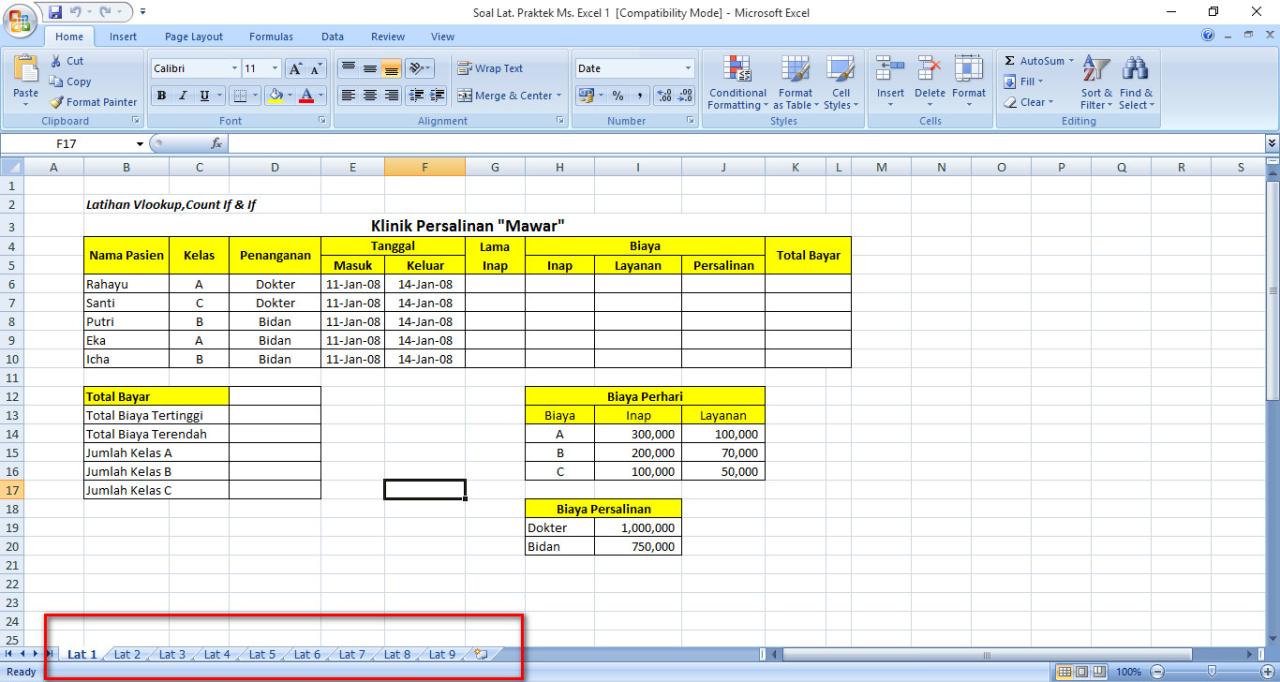Screen dimensions: 1280x682
Task: Toggle Middle Align vertical alignment
Action: pos(370,69)
